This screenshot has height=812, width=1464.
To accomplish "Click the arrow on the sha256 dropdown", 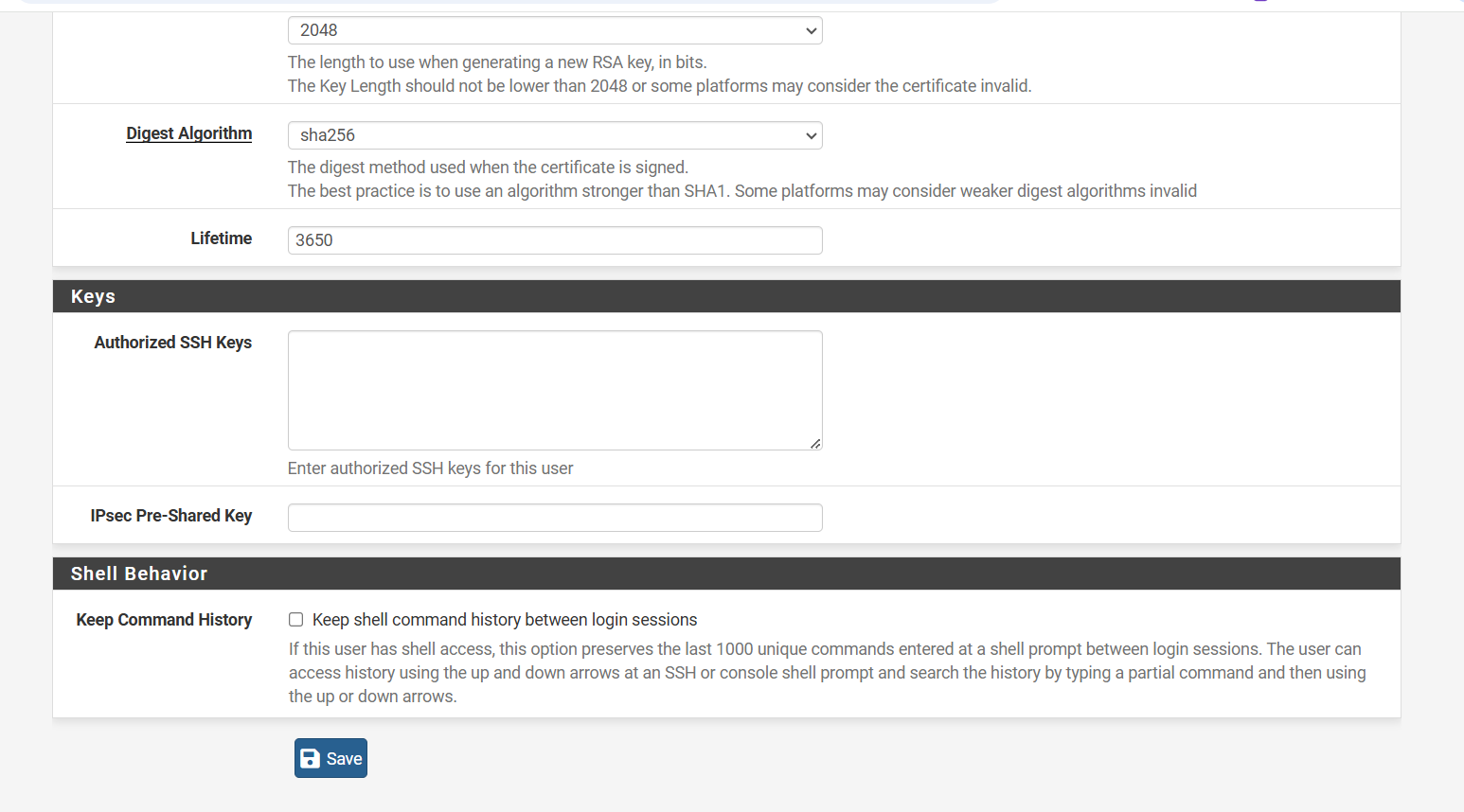I will tap(811, 135).
